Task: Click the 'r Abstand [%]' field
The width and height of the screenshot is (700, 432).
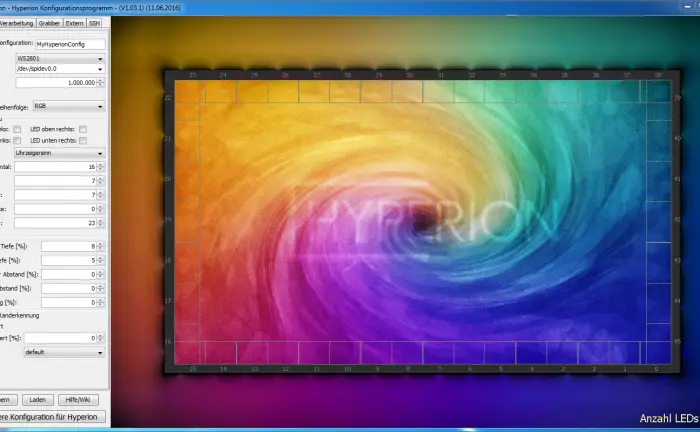Action: 69,274
